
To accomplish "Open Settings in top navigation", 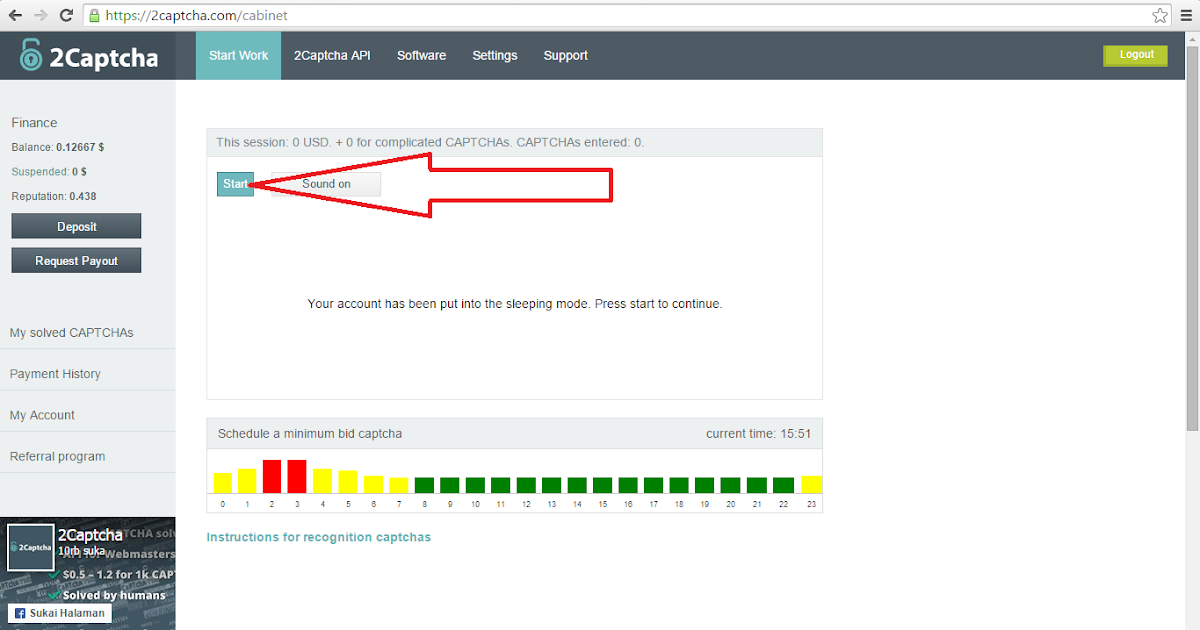I will point(495,56).
